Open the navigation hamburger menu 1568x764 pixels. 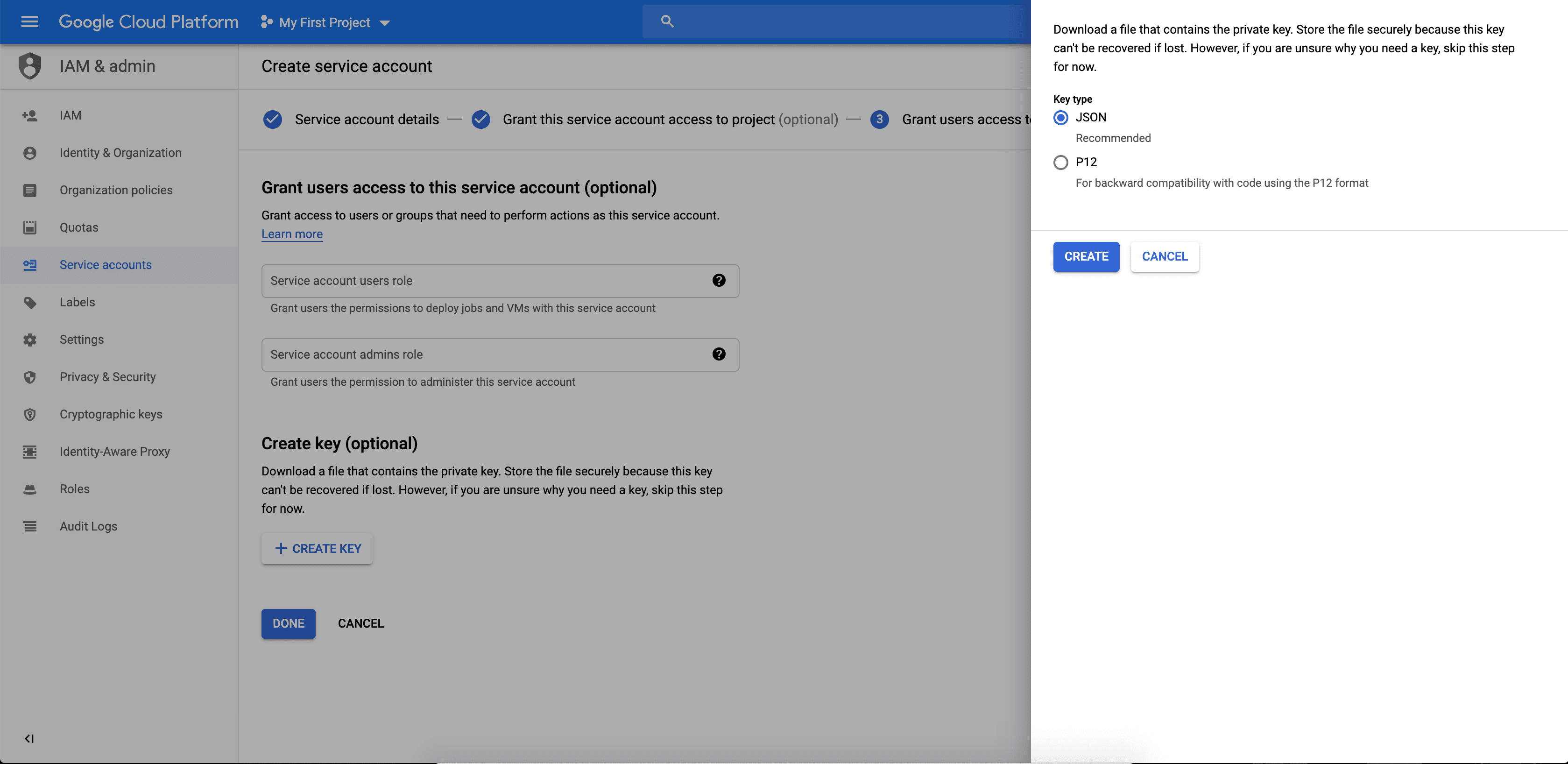[x=28, y=22]
